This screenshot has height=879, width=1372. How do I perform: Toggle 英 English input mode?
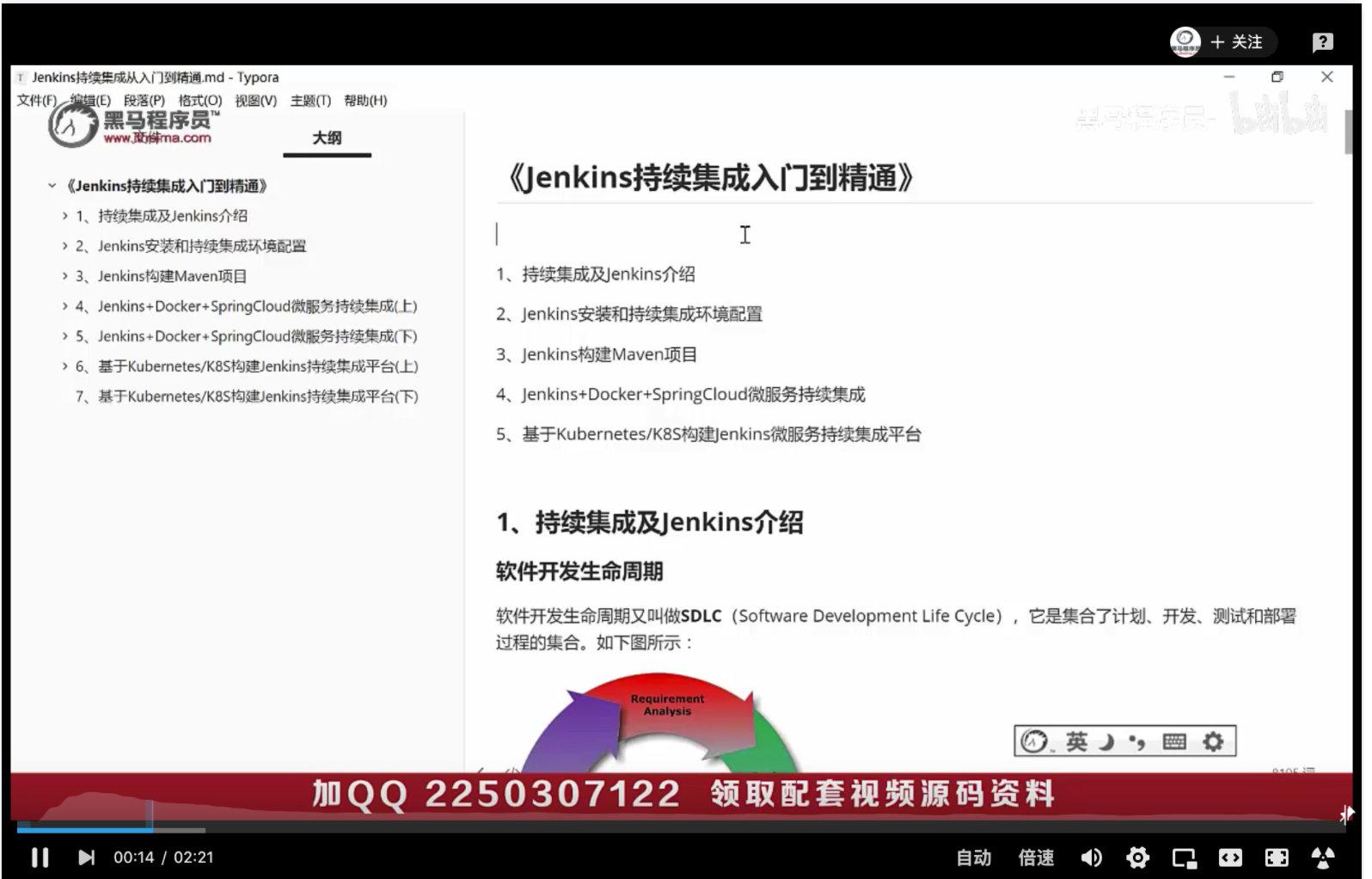tap(1076, 741)
